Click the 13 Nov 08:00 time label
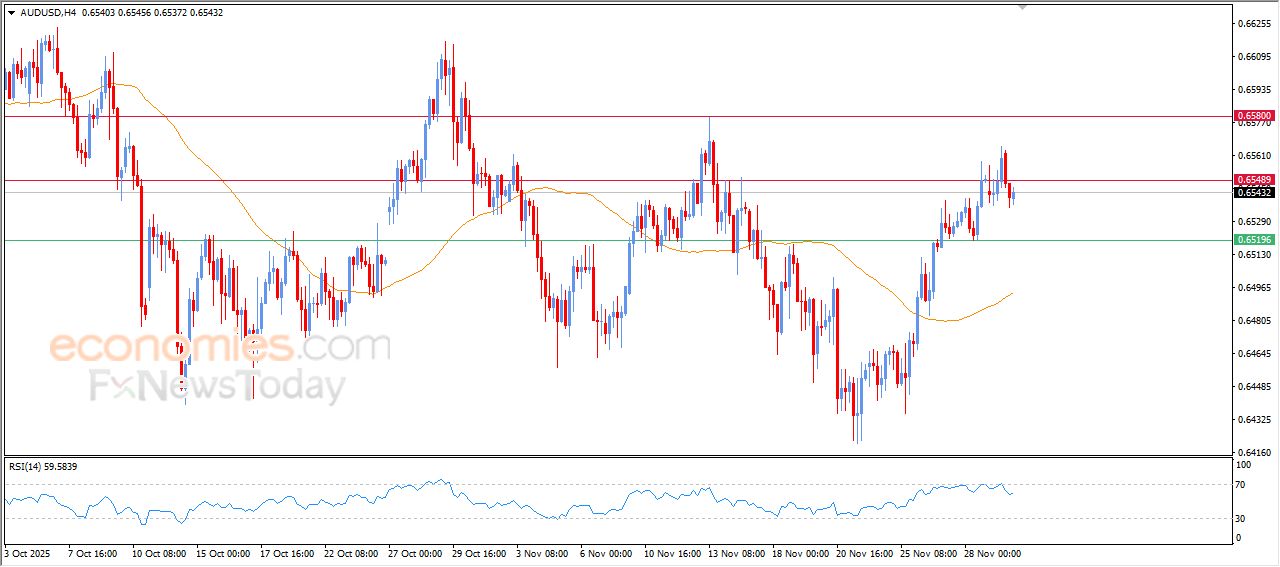 (735, 553)
